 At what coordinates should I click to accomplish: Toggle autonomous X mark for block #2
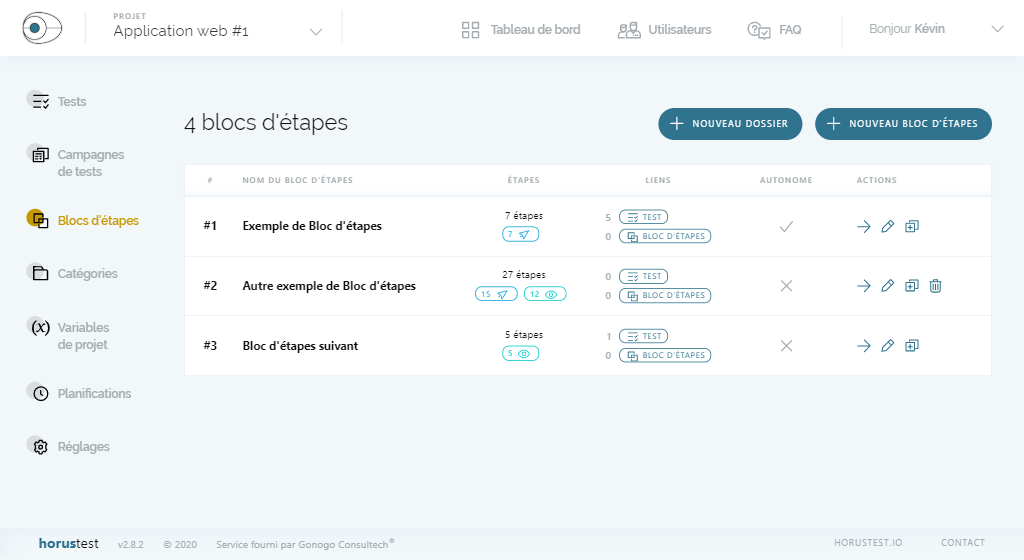click(x=786, y=286)
